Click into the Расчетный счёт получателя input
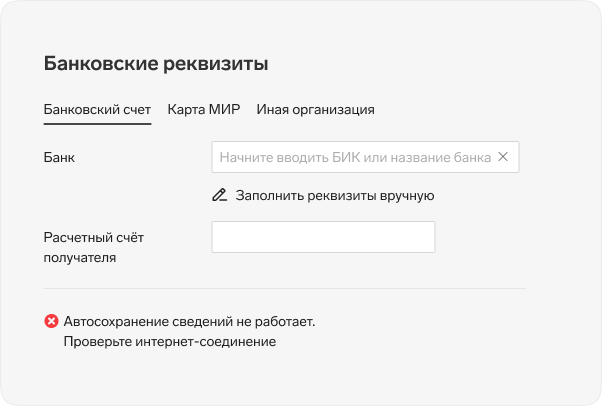Viewport: 602px width, 406px height. coord(323,237)
